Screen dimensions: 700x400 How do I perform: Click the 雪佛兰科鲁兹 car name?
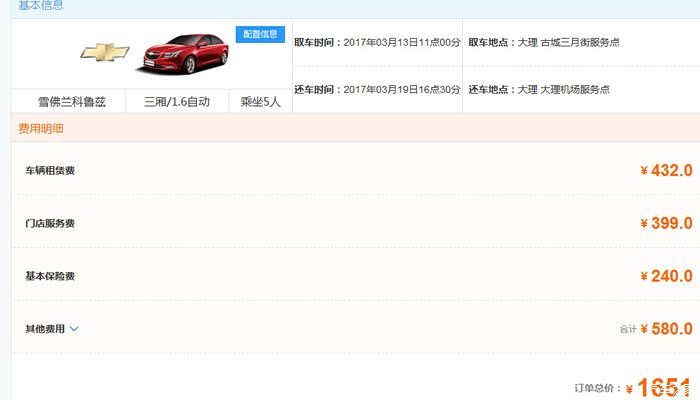pyautogui.click(x=68, y=101)
